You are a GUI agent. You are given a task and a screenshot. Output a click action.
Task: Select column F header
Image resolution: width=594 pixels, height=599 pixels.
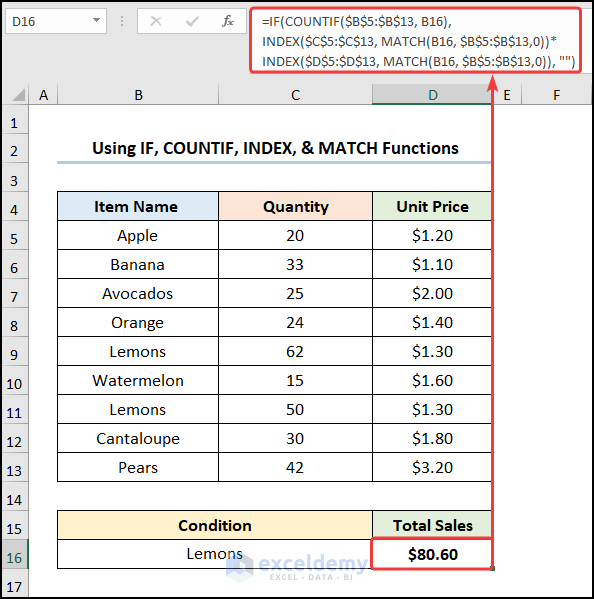pyautogui.click(x=557, y=95)
